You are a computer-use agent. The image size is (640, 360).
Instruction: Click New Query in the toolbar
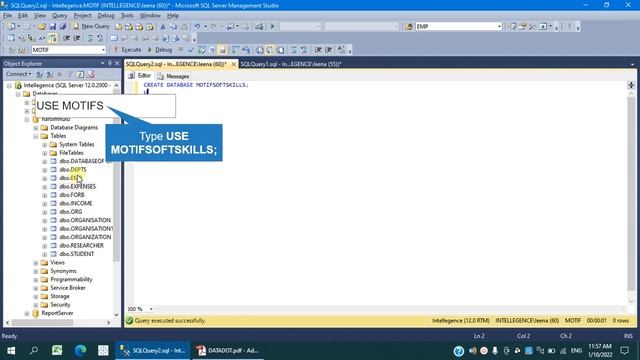[91, 26]
